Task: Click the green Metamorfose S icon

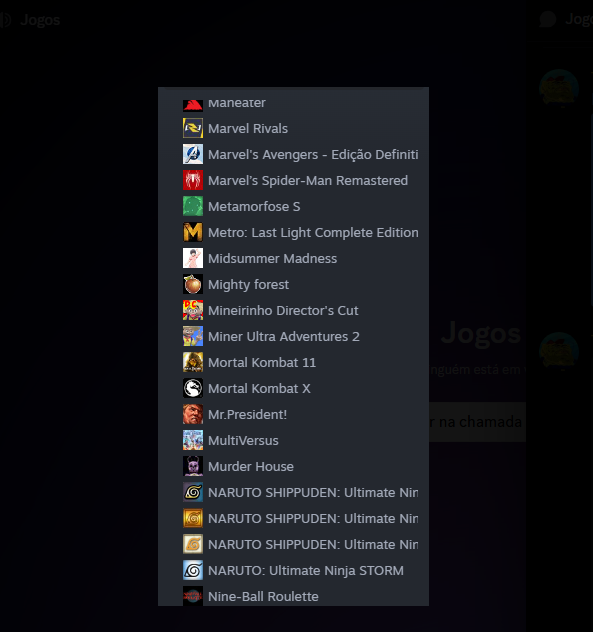Action: point(193,206)
